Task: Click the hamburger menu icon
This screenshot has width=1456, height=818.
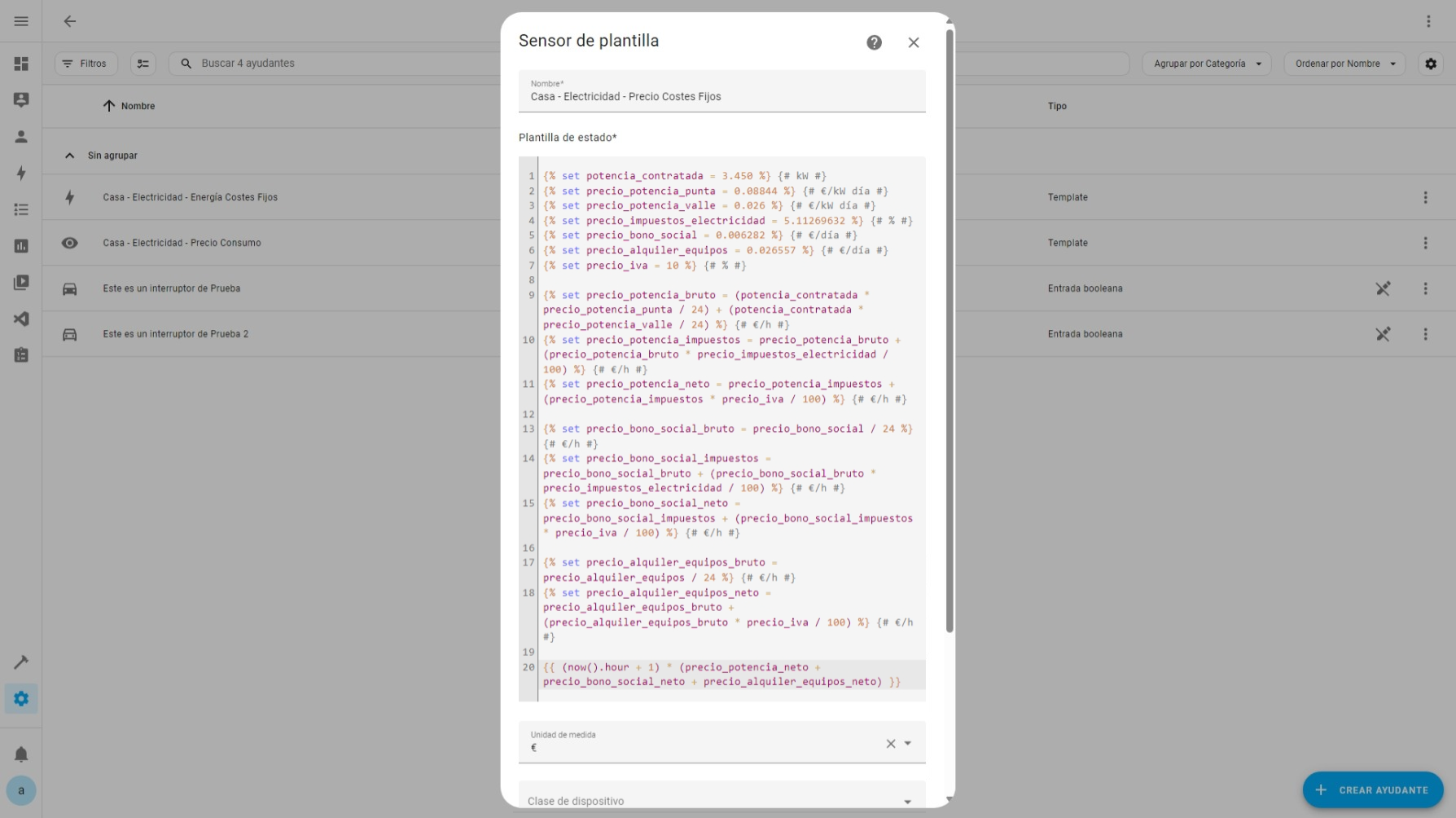Action: [x=21, y=21]
